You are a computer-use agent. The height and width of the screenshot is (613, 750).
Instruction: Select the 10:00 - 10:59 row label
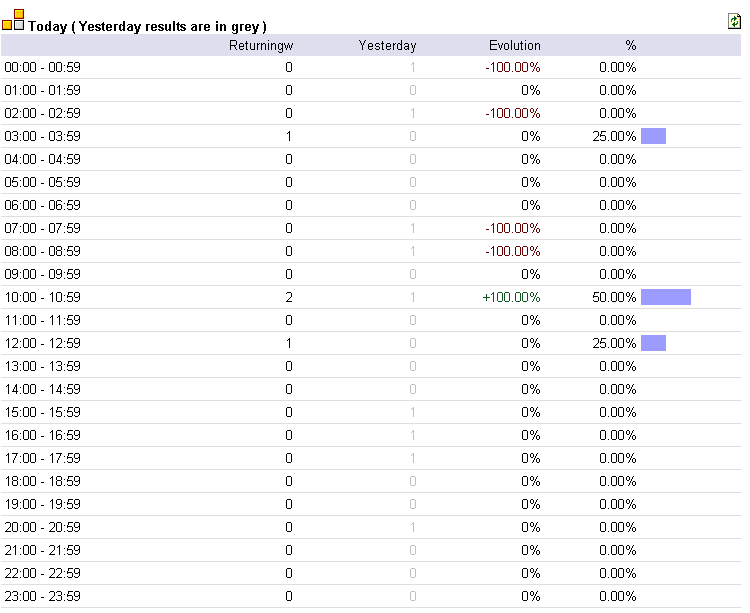(x=43, y=297)
